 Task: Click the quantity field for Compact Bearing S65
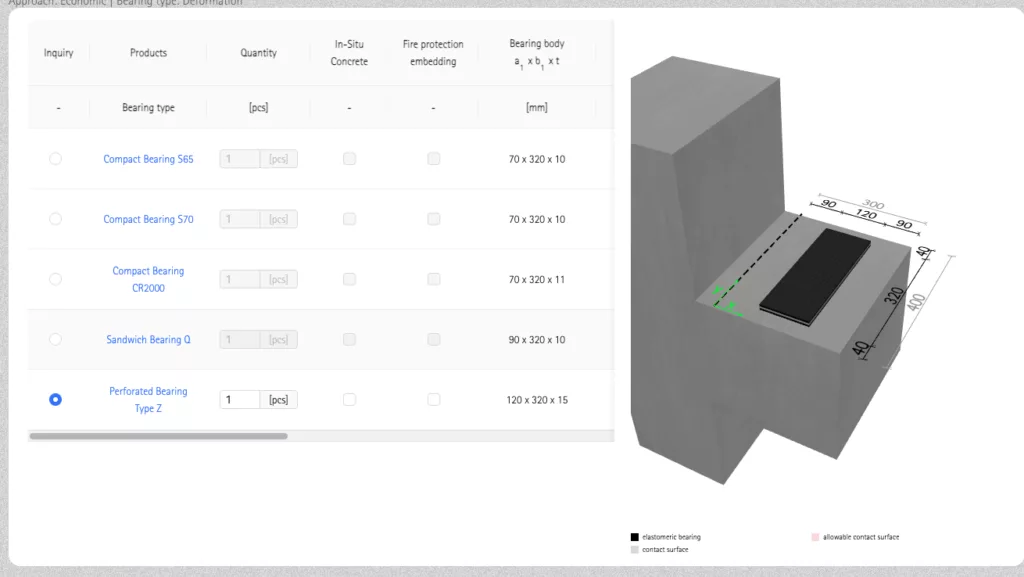pos(240,159)
